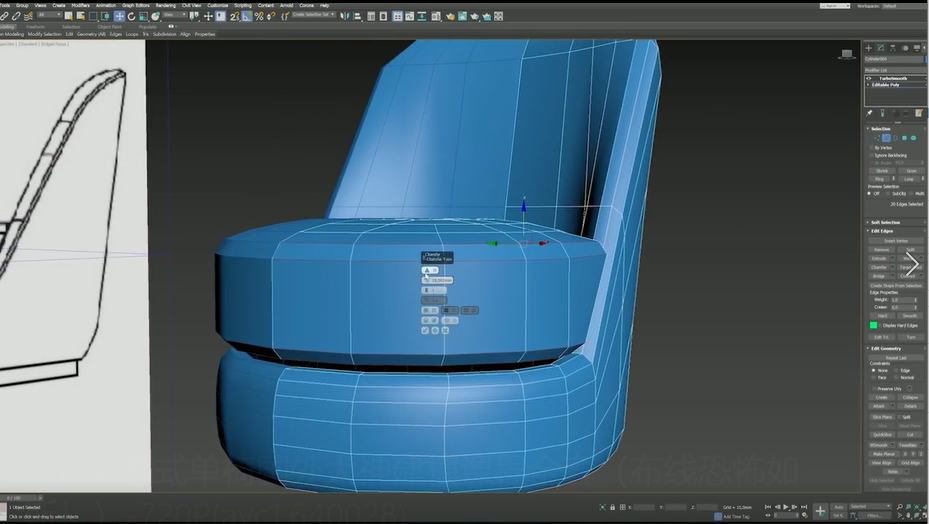Click the Play Animation button
The image size is (929, 524).
coord(786,507)
